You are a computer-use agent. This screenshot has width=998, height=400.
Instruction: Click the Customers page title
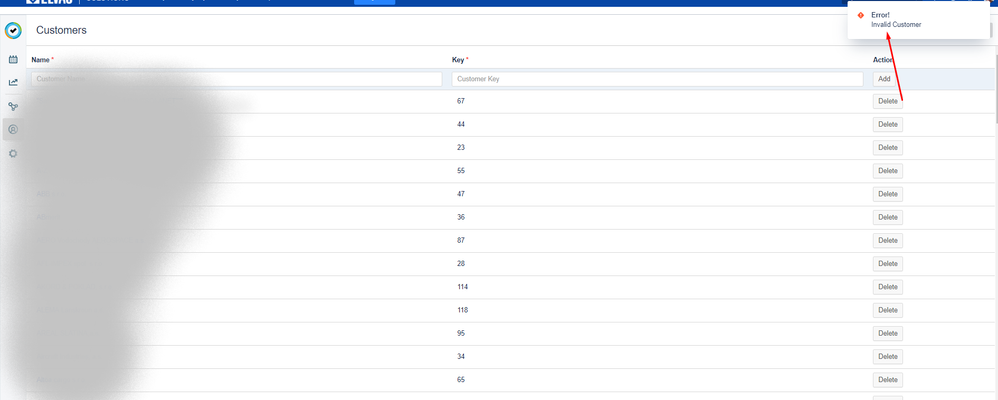pos(61,30)
